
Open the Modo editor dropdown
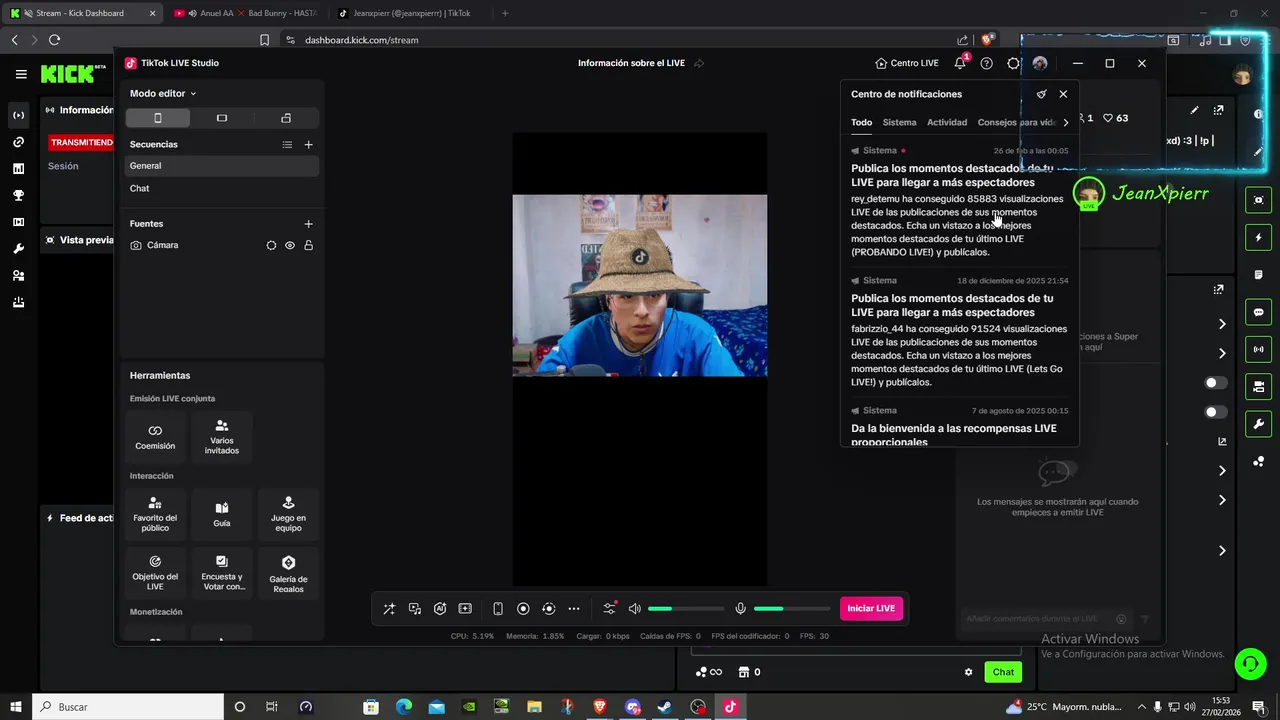click(163, 93)
